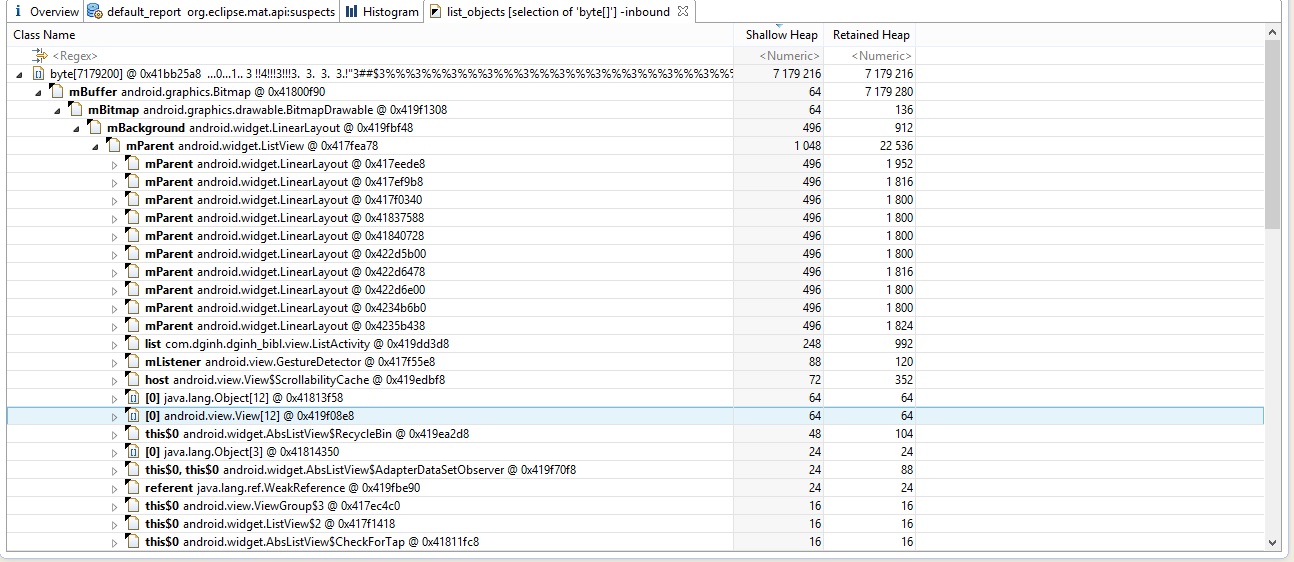1294x562 pixels.
Task: Expand the host ScrollabilityCache node
Action: 115,380
